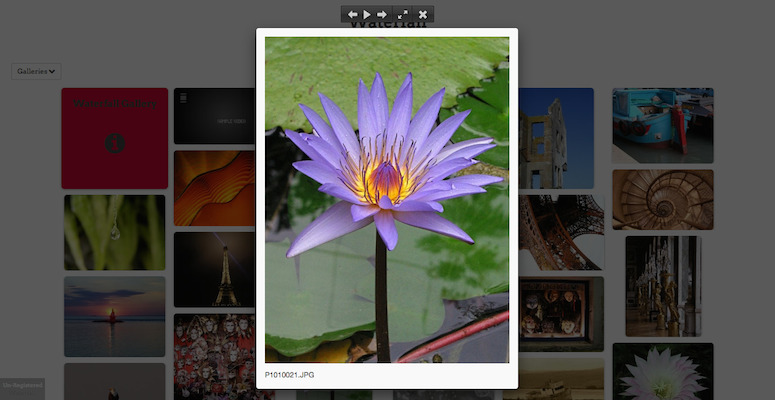Open the crowd of masks thumbnail
The height and width of the screenshot is (400, 775).
(x=214, y=355)
